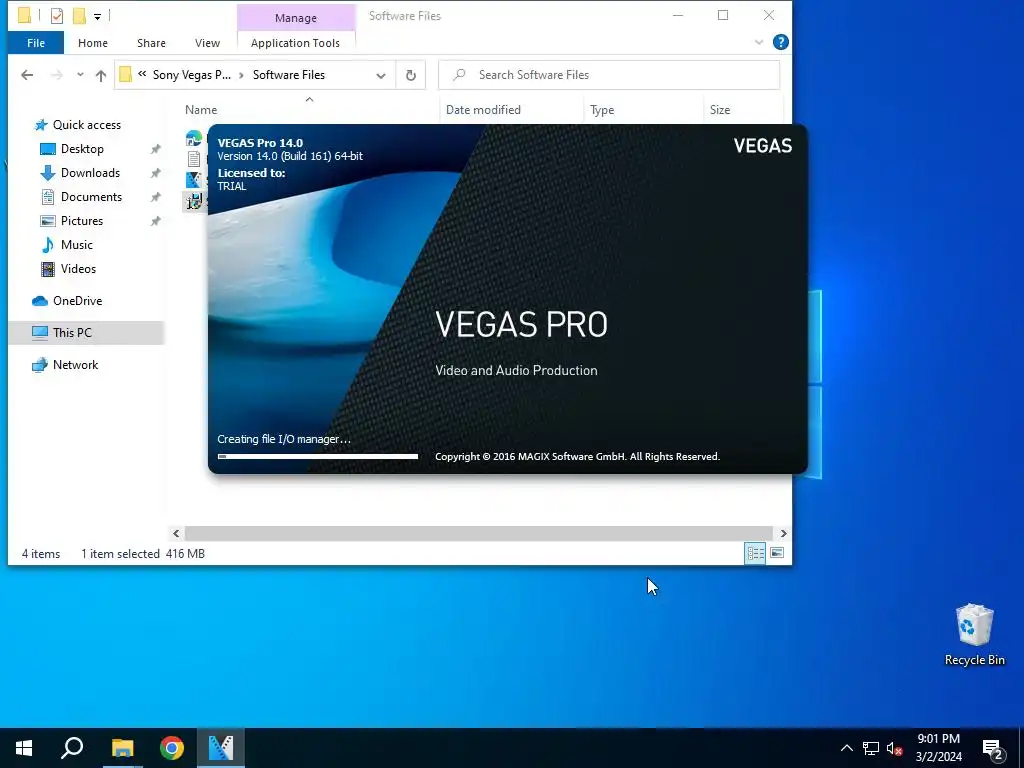
Task: Open Videos in navigation pane
Action: 78,269
